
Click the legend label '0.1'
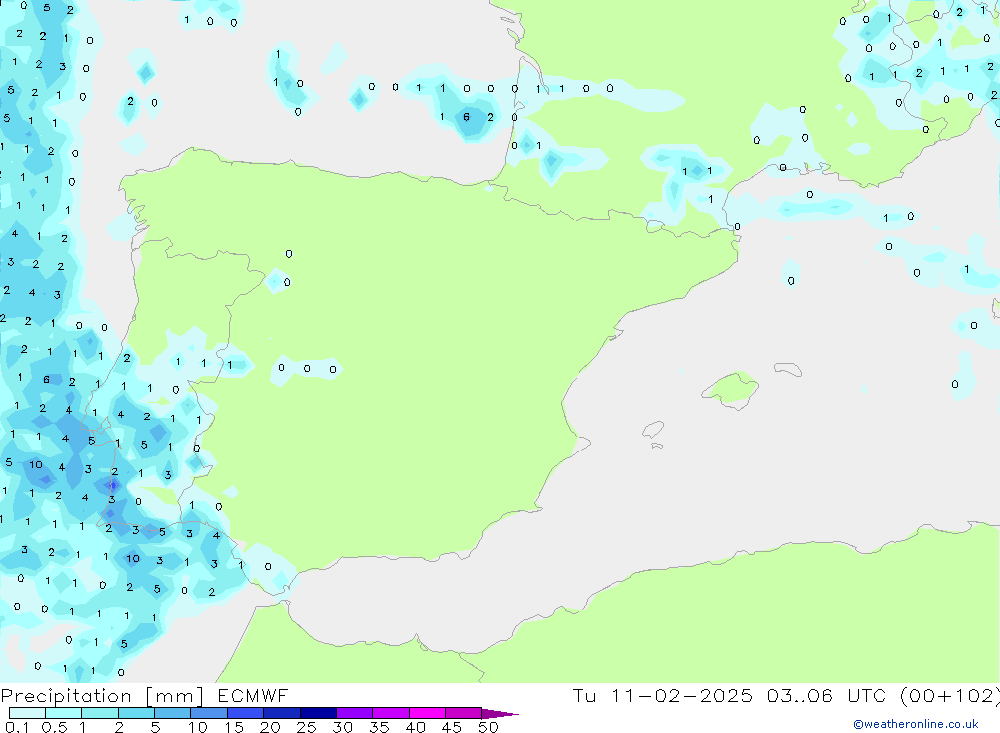tap(17, 727)
